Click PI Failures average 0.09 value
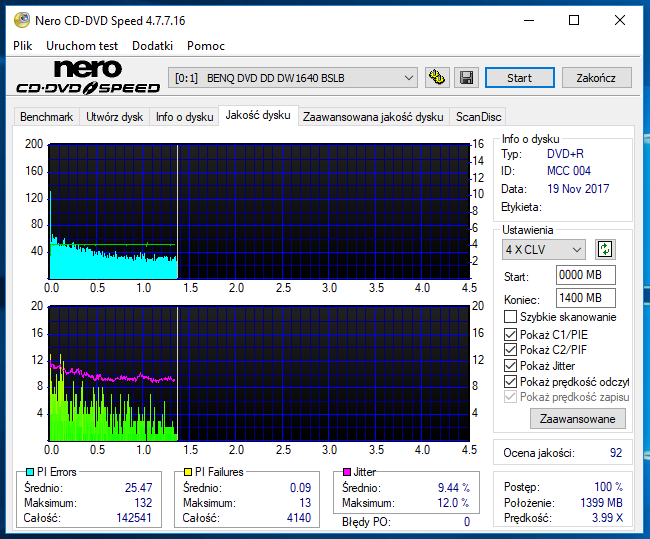The image size is (650, 539). (300, 488)
